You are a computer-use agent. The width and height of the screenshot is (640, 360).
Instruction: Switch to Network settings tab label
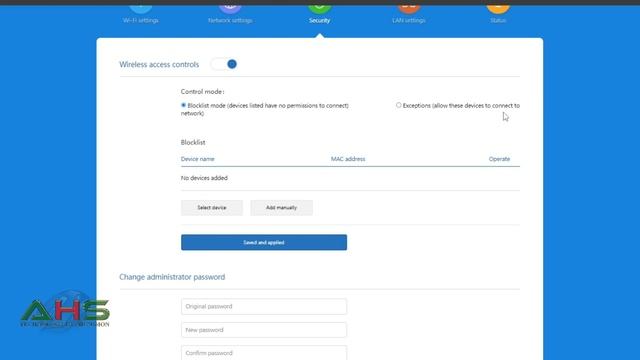(x=230, y=20)
